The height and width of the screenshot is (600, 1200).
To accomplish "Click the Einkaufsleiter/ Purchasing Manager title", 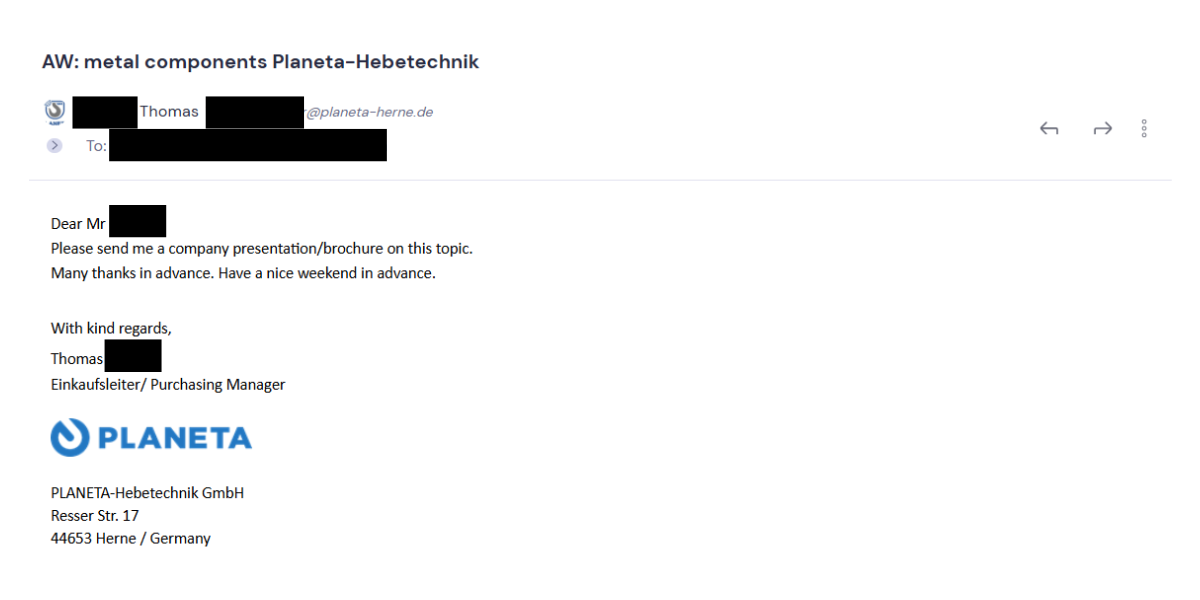I will 168,384.
